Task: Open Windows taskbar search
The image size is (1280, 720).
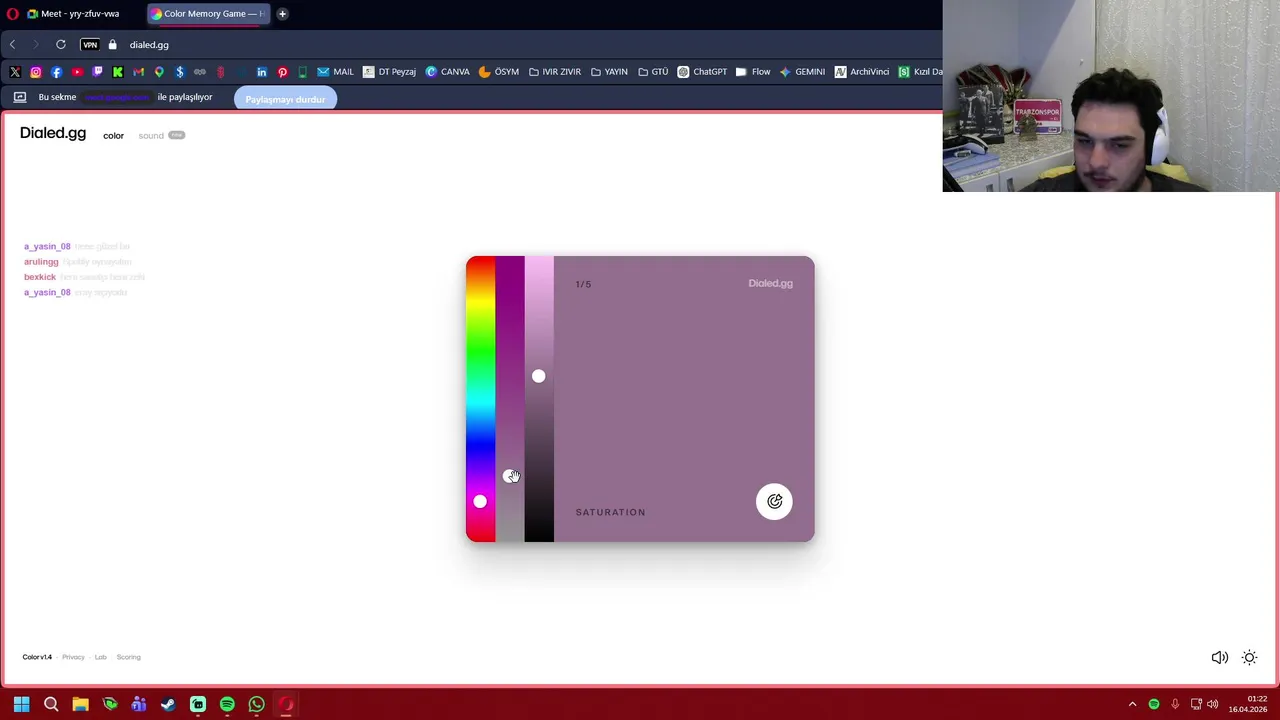Action: (x=51, y=705)
